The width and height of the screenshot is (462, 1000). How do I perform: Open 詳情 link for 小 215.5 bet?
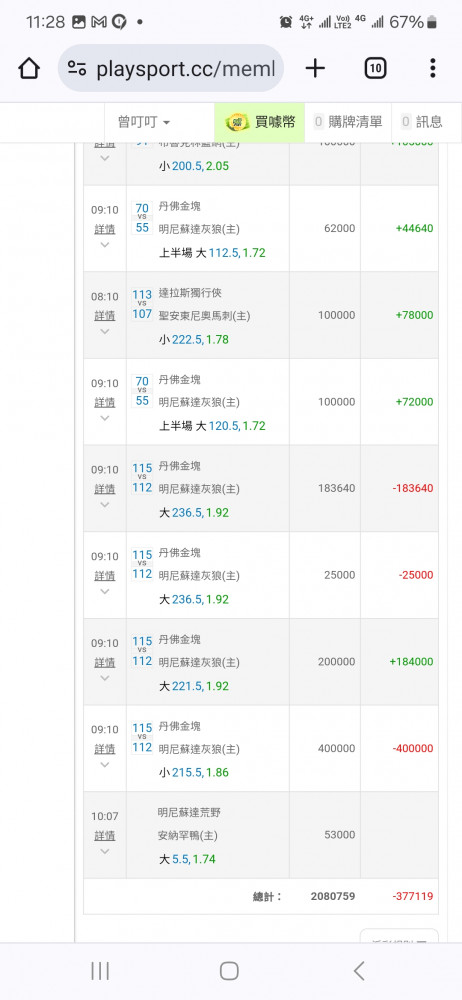pyautogui.click(x=105, y=749)
